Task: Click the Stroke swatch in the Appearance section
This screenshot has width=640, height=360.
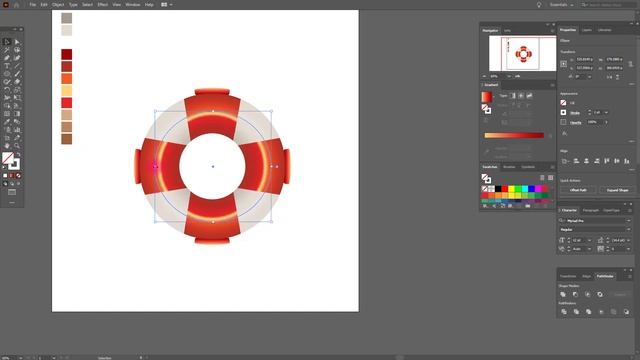Action: (x=563, y=112)
